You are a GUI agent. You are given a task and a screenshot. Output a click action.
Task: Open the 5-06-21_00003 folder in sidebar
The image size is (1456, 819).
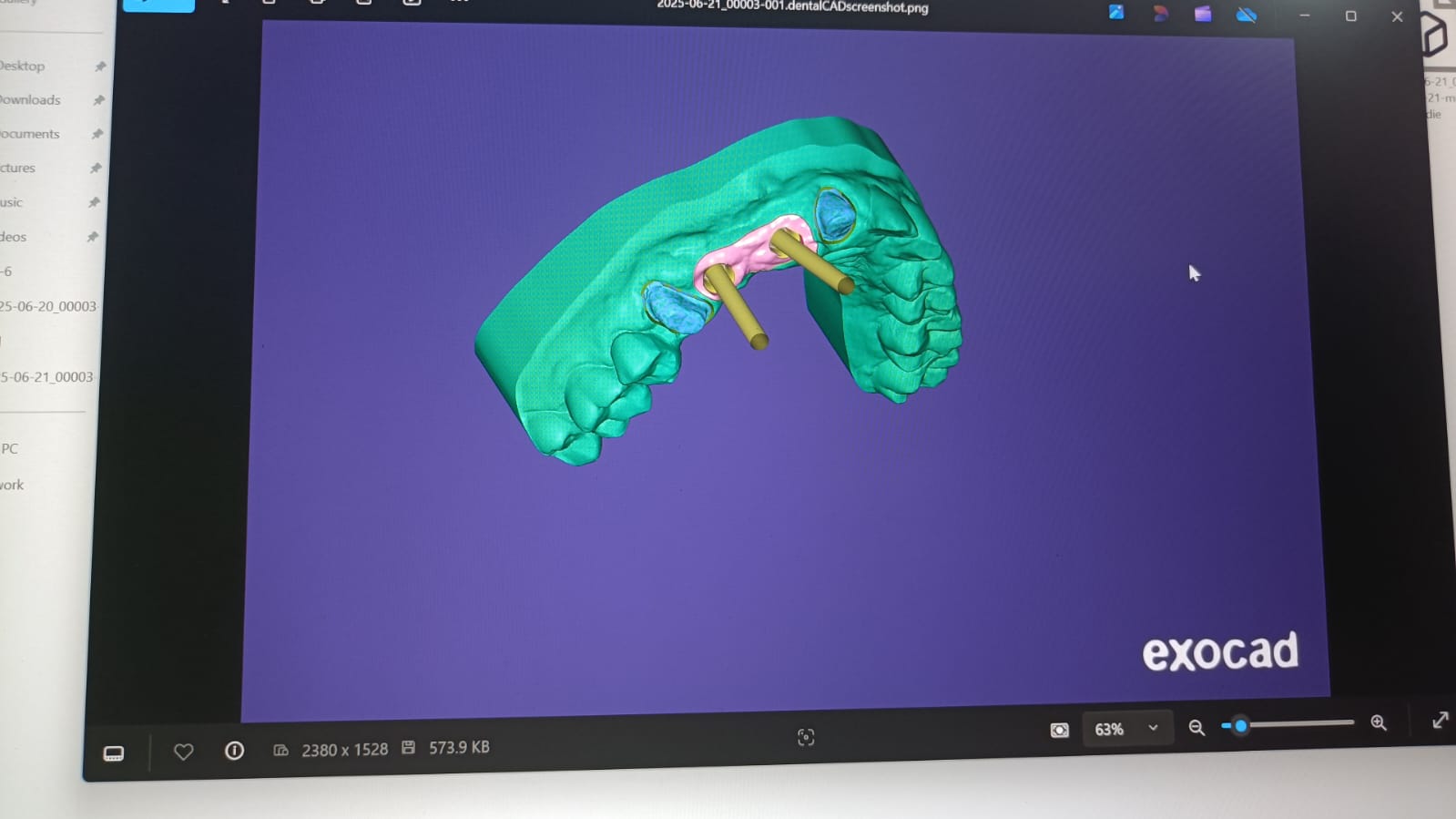click(47, 376)
